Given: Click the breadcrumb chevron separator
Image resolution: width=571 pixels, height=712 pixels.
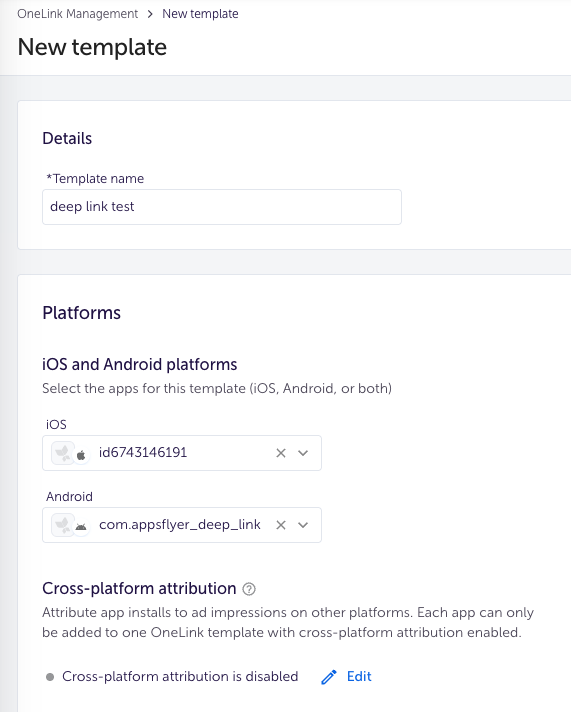Looking at the screenshot, I should tap(150, 14).
